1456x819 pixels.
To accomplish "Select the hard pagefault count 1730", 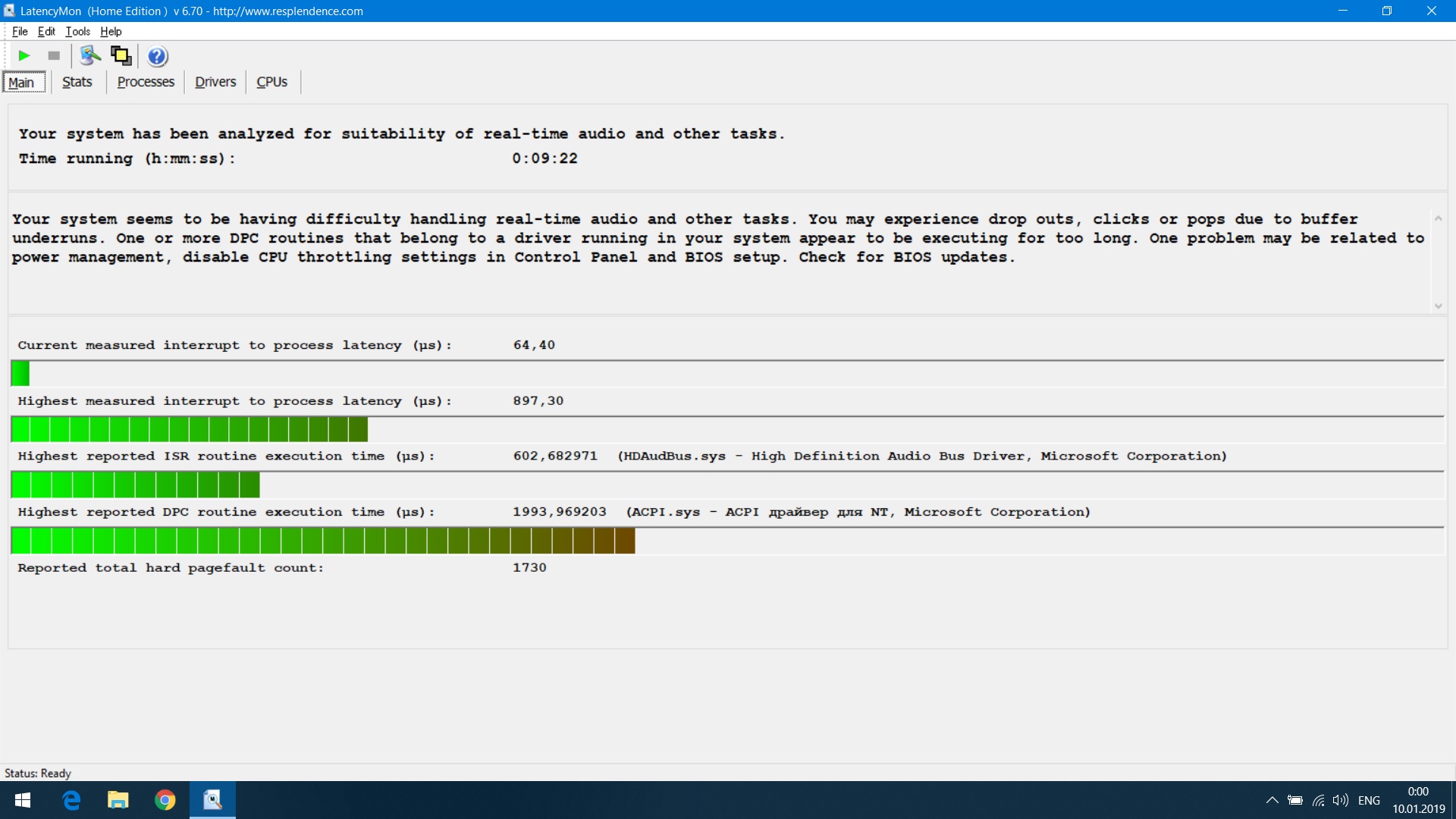I will click(529, 567).
